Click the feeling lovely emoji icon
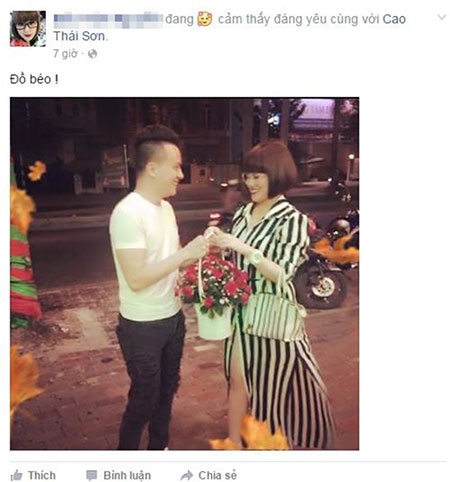Viewport: 450px width, 482px height. (205, 19)
